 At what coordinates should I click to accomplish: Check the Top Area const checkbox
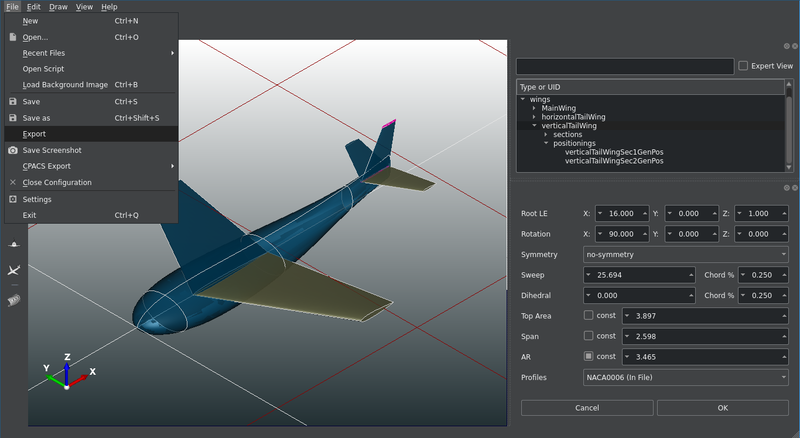pyautogui.click(x=589, y=316)
